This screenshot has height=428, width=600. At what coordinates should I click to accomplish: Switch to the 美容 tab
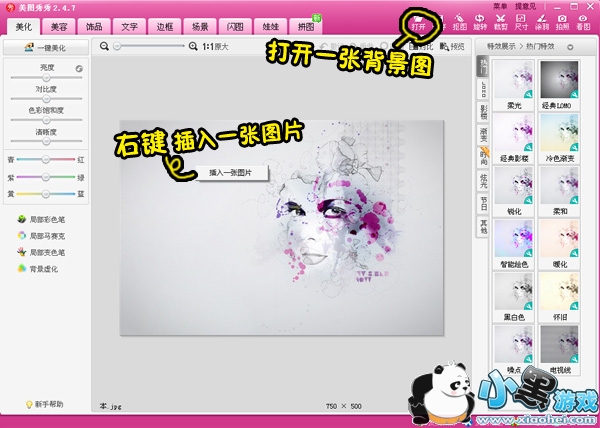pos(59,26)
